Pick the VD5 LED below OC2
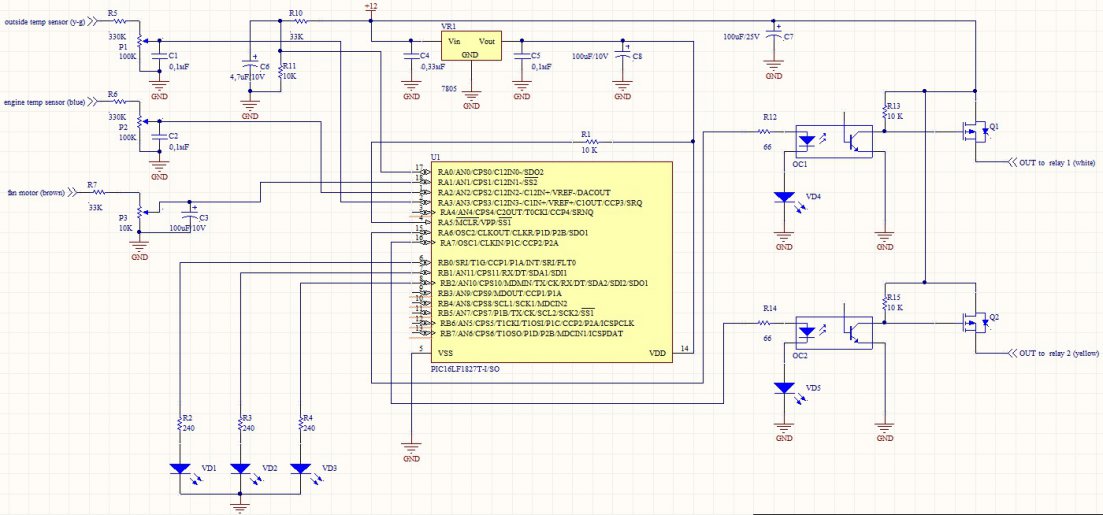Screen dimensions: 1103x515 pyautogui.click(x=784, y=390)
